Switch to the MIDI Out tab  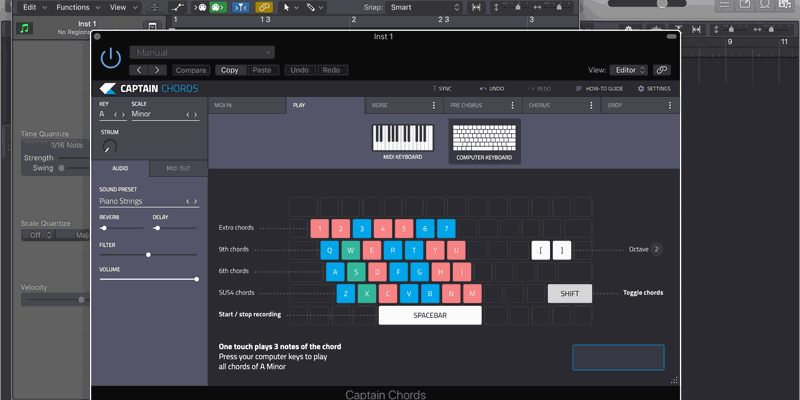(178, 169)
